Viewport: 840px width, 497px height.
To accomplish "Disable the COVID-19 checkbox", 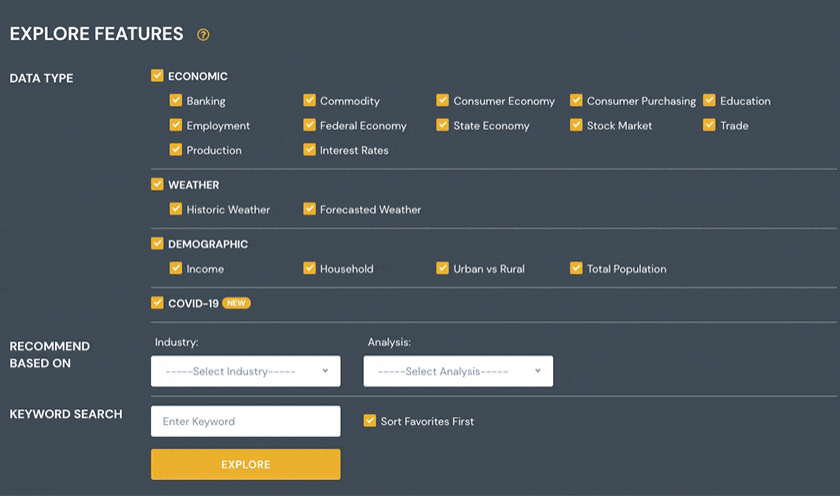I will pos(157,303).
